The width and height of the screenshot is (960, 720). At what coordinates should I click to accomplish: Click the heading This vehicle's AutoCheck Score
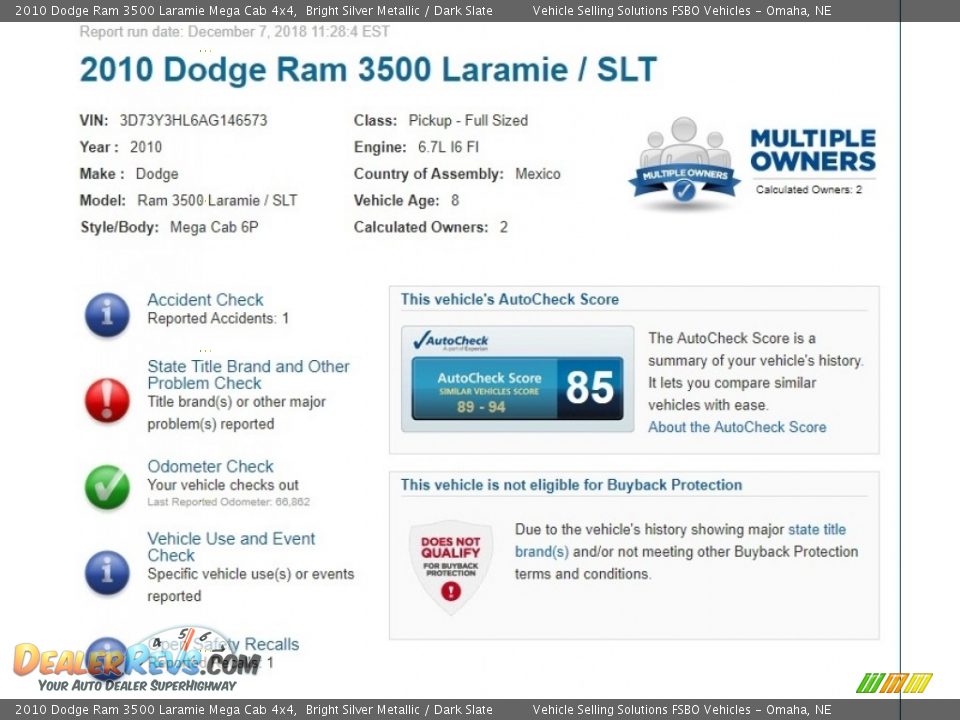pos(510,299)
